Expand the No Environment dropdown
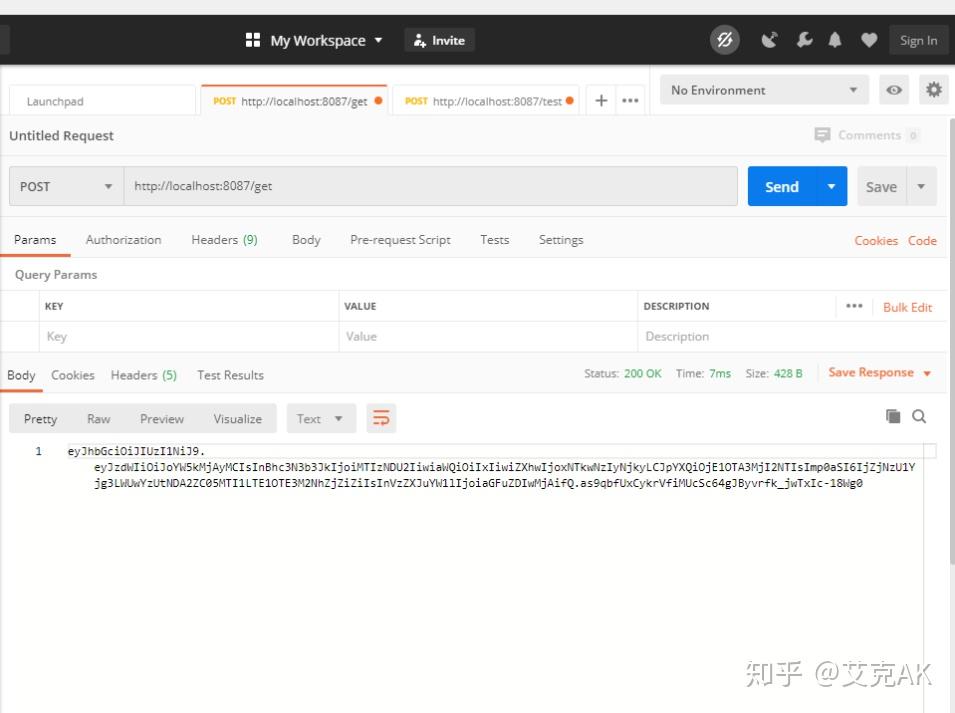 (763, 90)
